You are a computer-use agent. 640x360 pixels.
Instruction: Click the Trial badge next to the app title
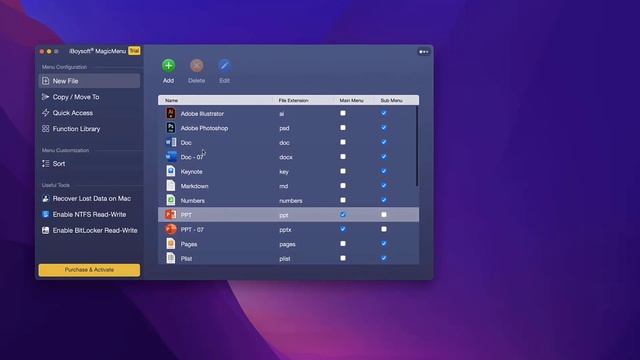click(x=134, y=51)
